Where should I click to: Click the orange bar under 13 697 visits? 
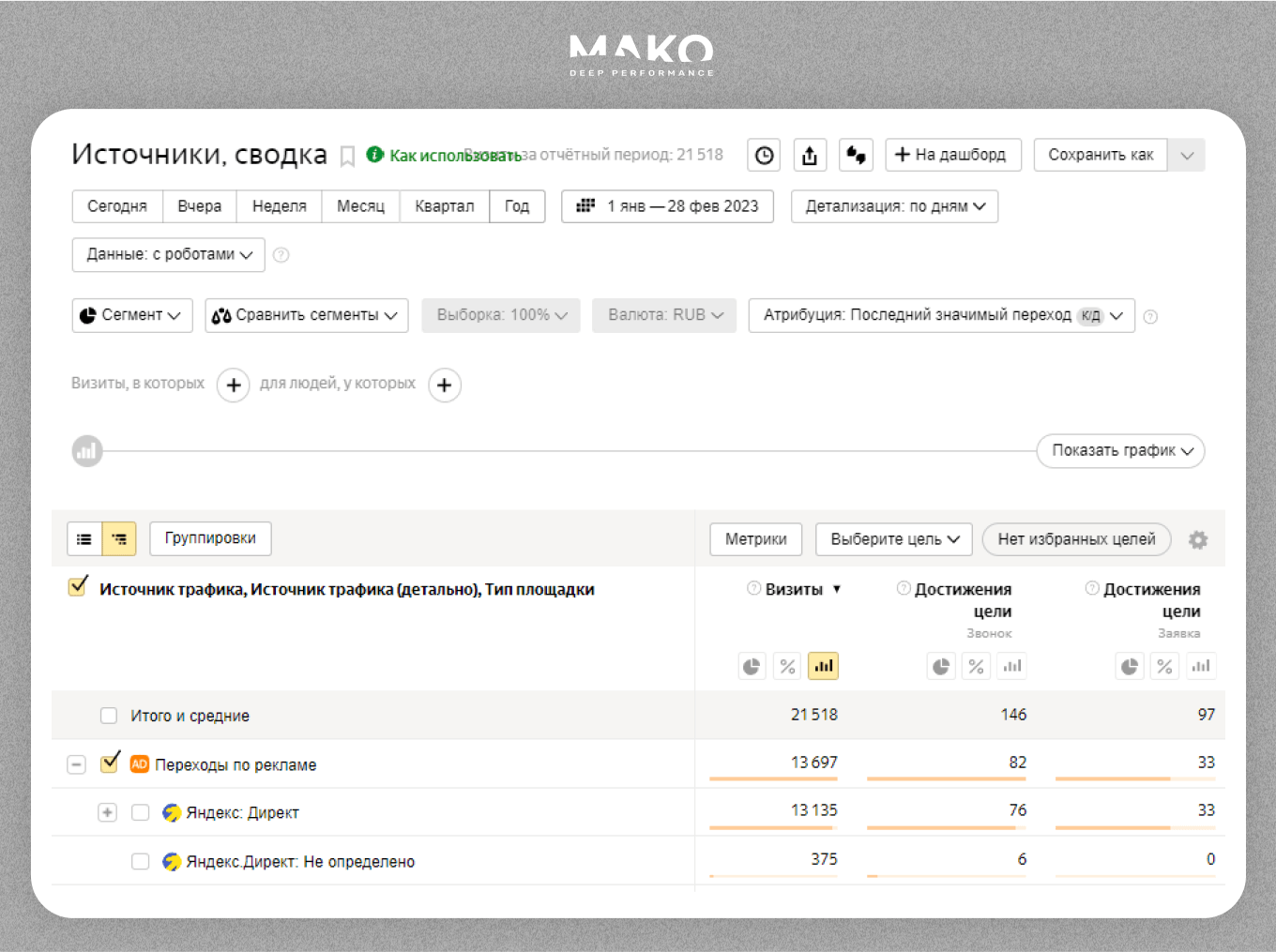pyautogui.click(x=772, y=778)
